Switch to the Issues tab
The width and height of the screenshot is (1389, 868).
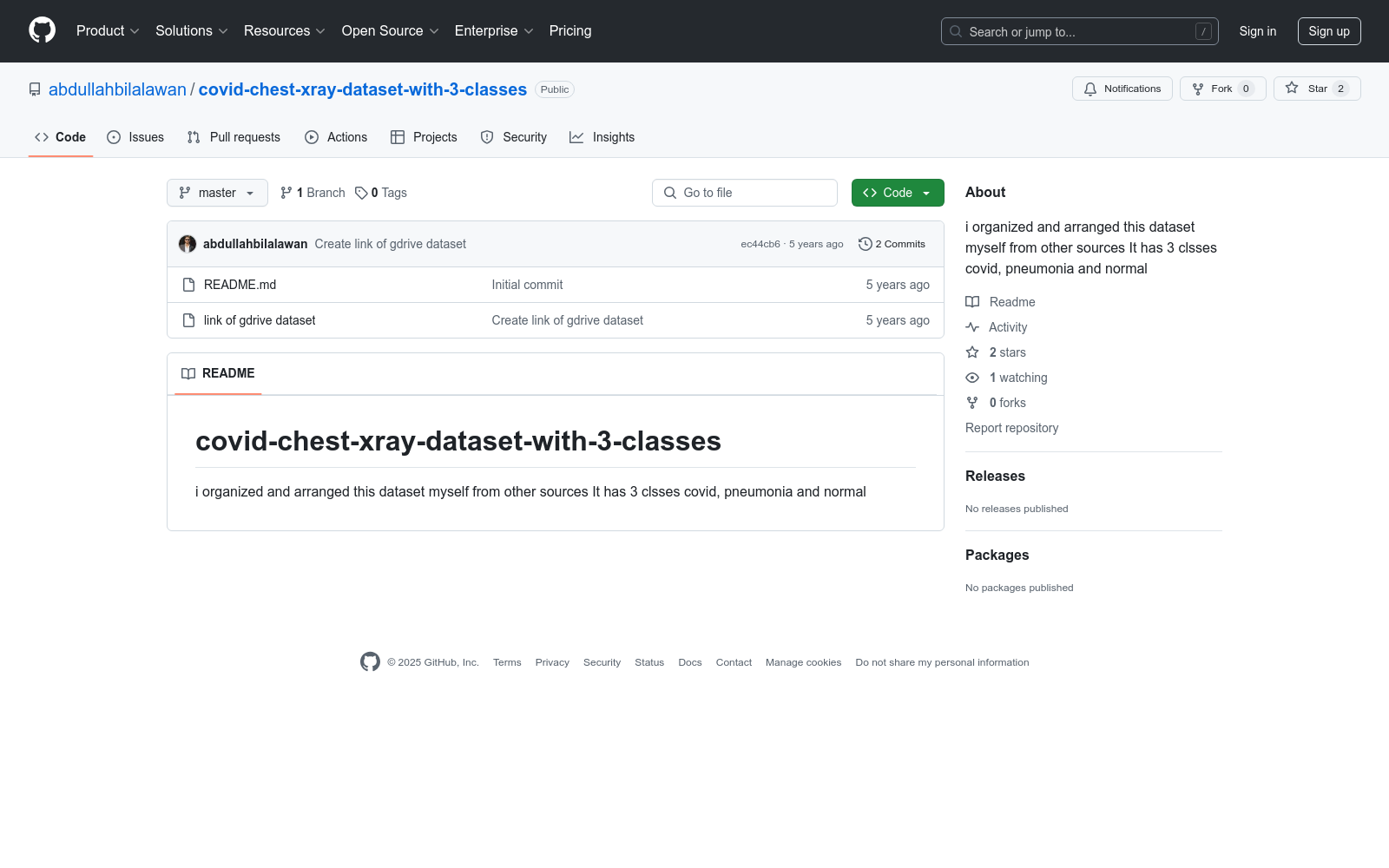[135, 137]
